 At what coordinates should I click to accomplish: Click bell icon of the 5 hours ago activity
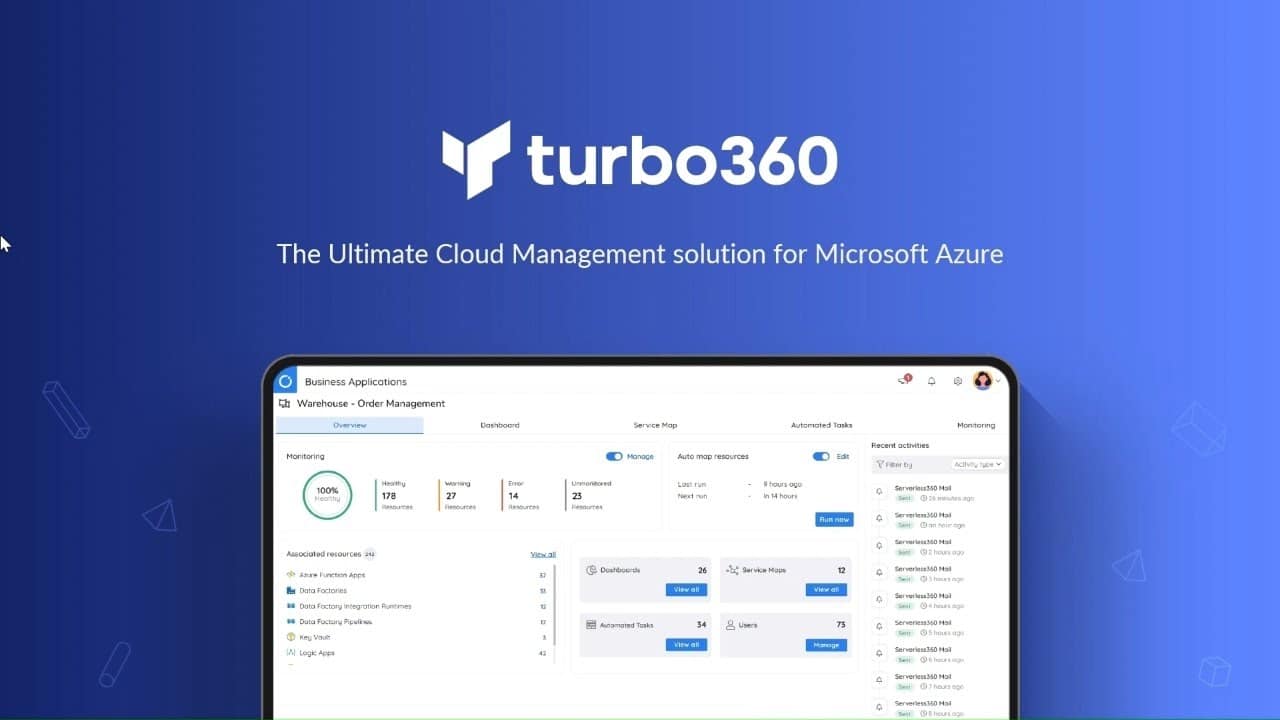coord(879,627)
